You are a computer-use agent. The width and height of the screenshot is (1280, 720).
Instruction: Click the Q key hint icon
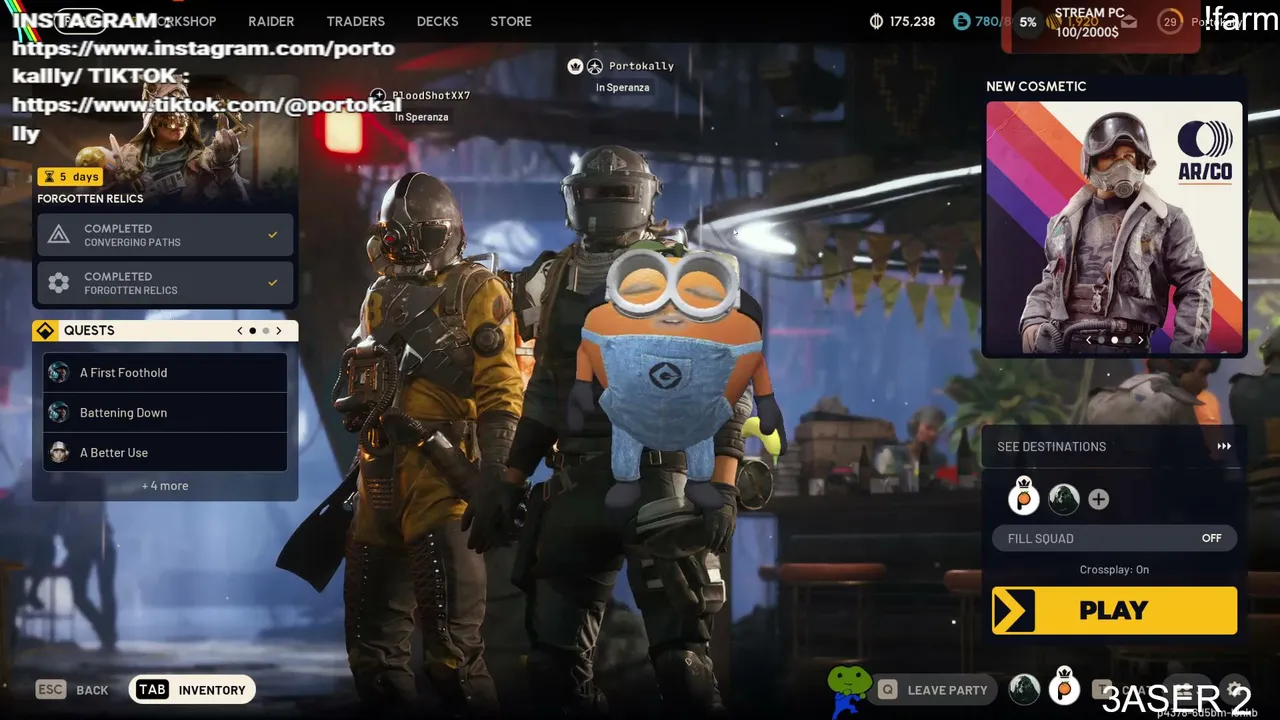(x=887, y=690)
